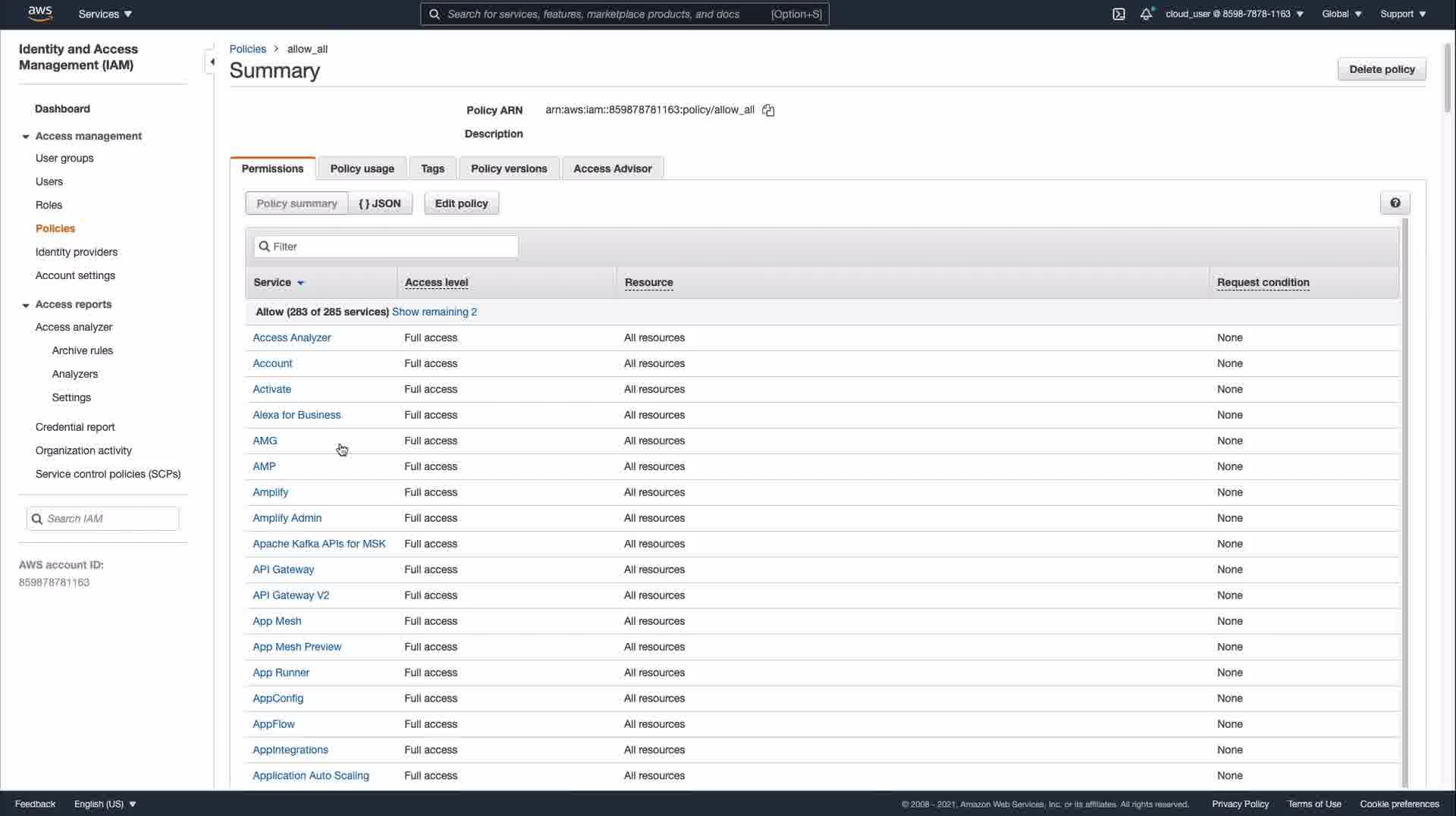Open the notifications bell icon

pos(1147,14)
